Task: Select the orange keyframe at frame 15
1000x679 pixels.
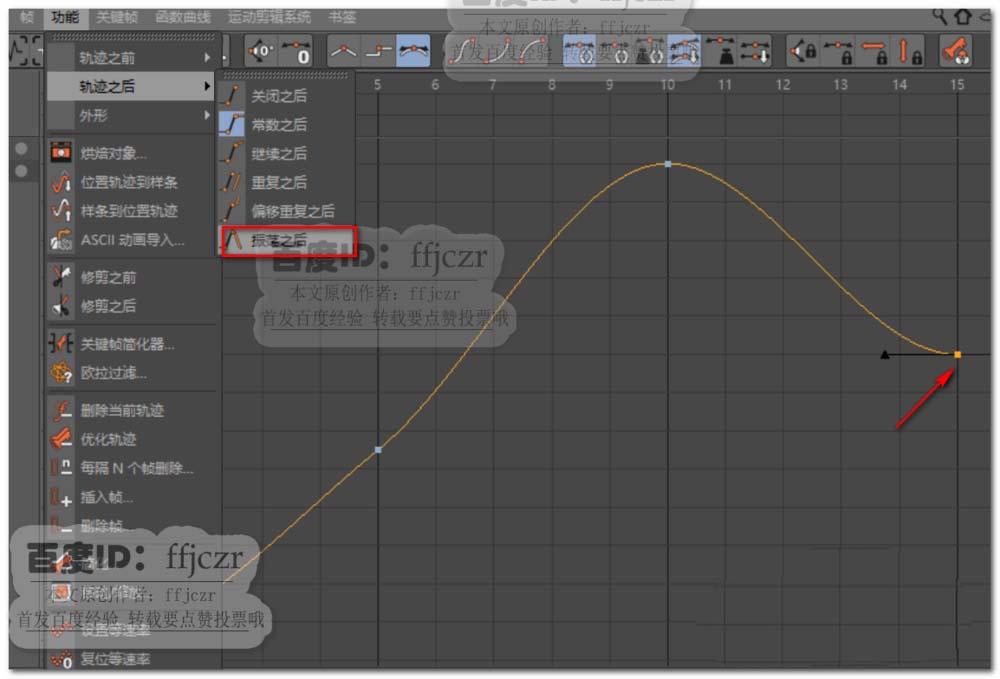Action: click(x=957, y=354)
